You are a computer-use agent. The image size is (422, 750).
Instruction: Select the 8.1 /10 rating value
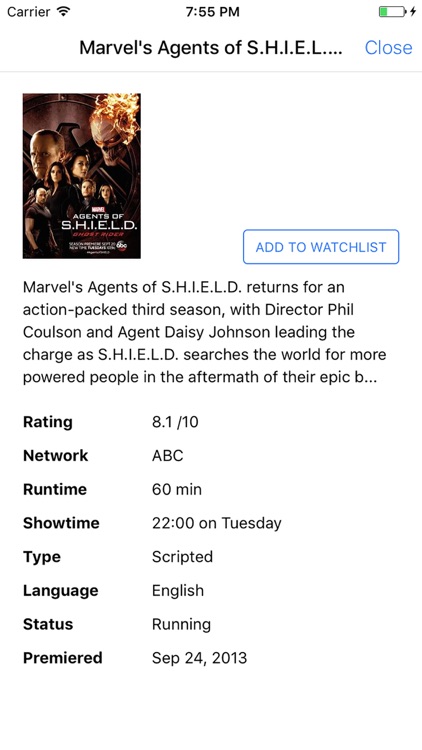pos(175,422)
